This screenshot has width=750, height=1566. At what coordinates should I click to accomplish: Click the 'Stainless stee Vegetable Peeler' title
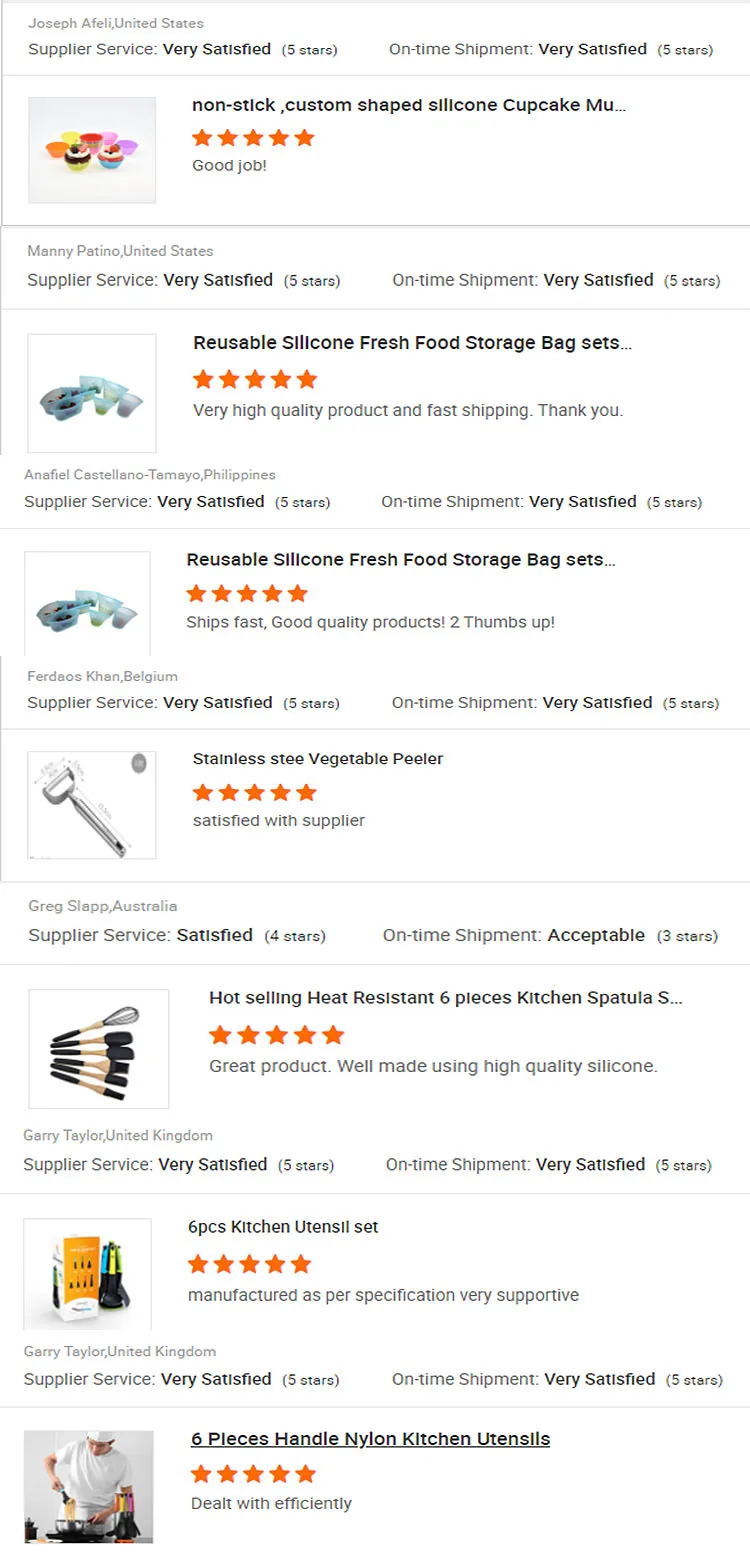[317, 759]
